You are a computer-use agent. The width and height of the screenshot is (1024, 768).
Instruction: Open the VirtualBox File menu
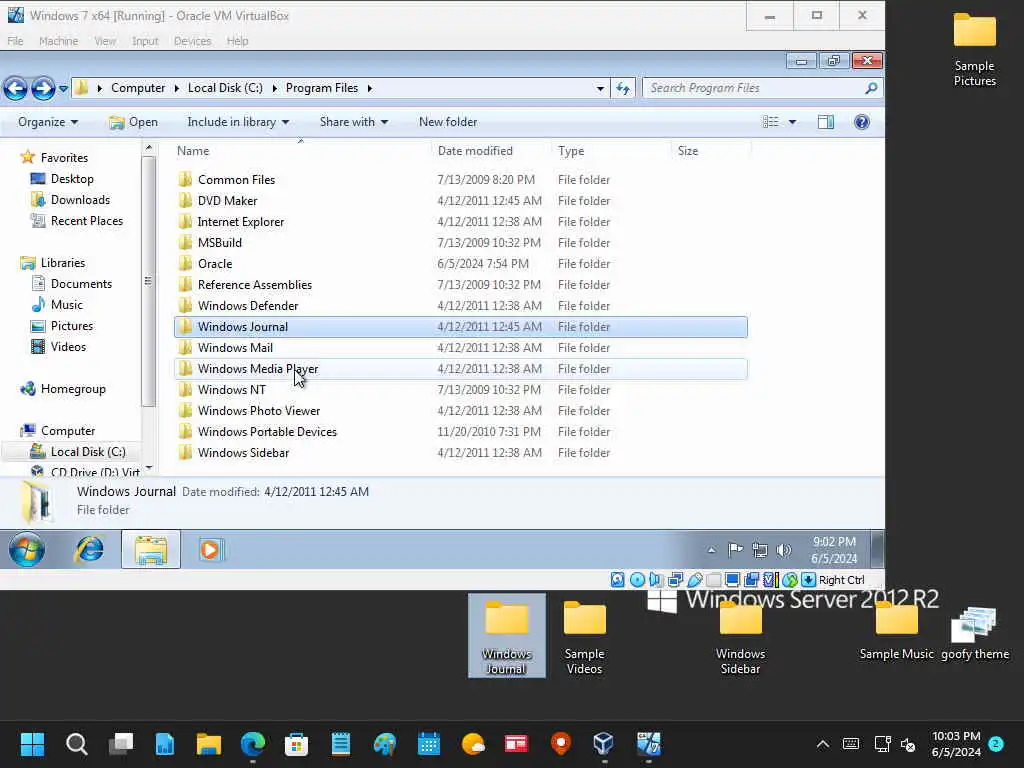(x=15, y=41)
